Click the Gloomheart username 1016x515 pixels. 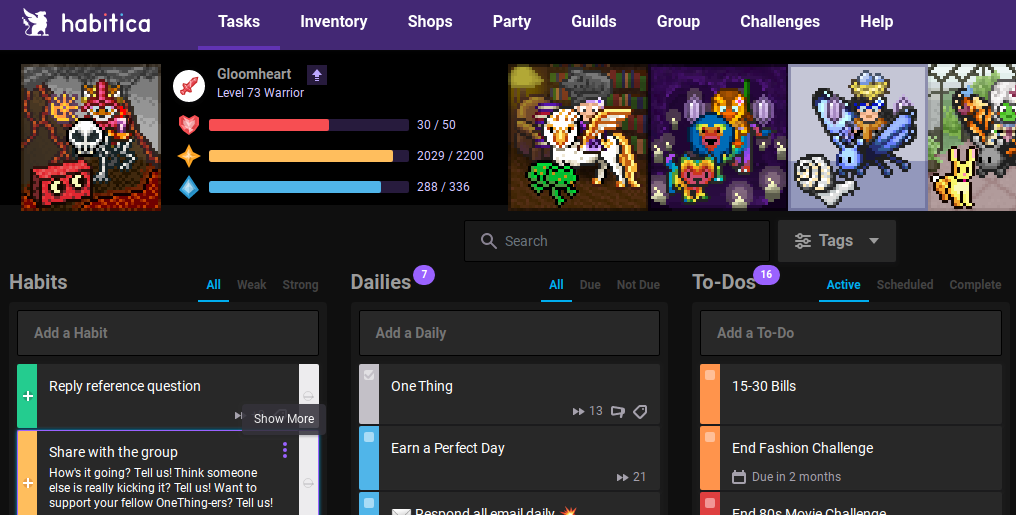pyautogui.click(x=254, y=74)
